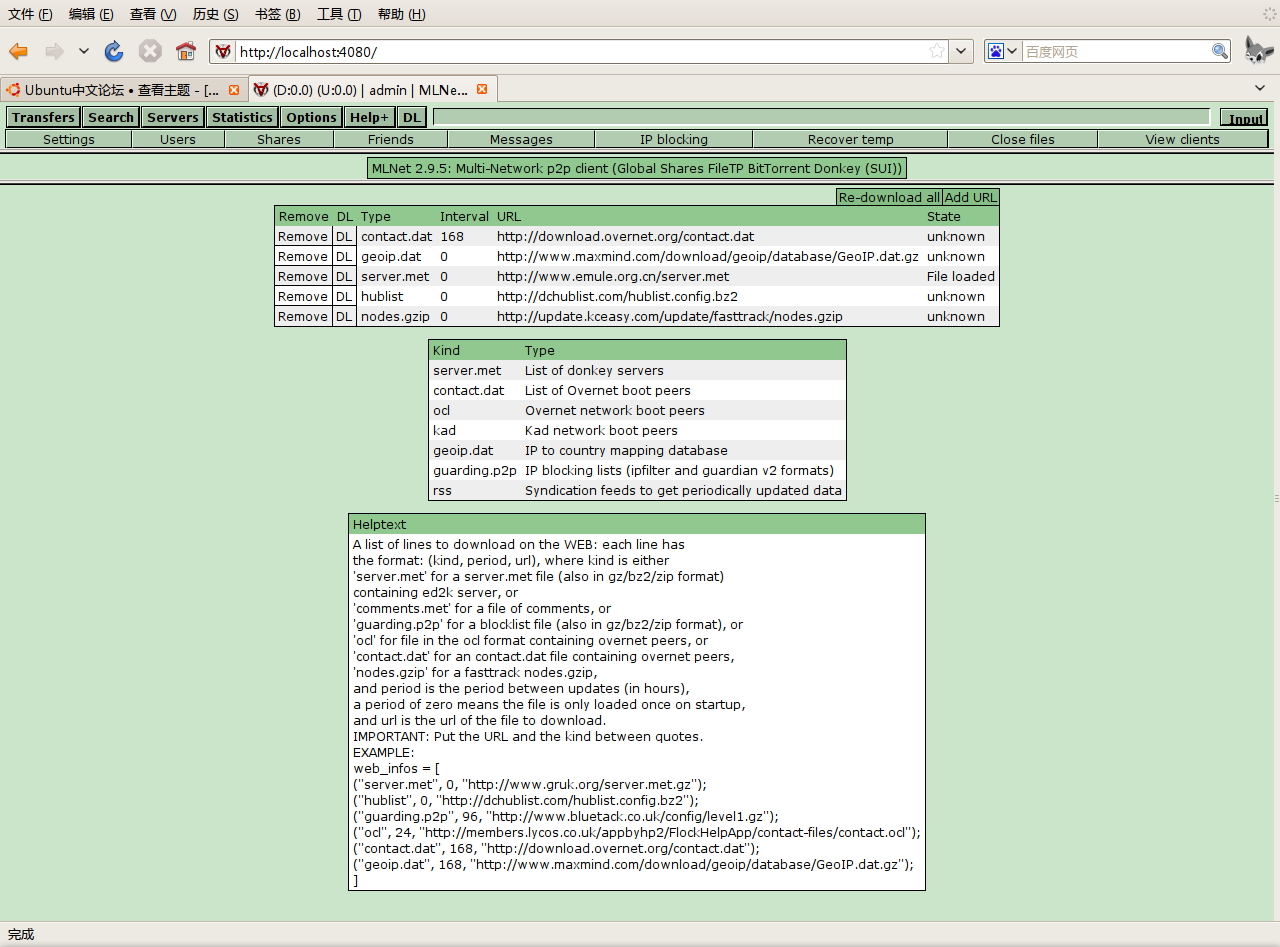The width and height of the screenshot is (1280, 947).
Task: Open the Users submenu item
Action: pyautogui.click(x=178, y=139)
